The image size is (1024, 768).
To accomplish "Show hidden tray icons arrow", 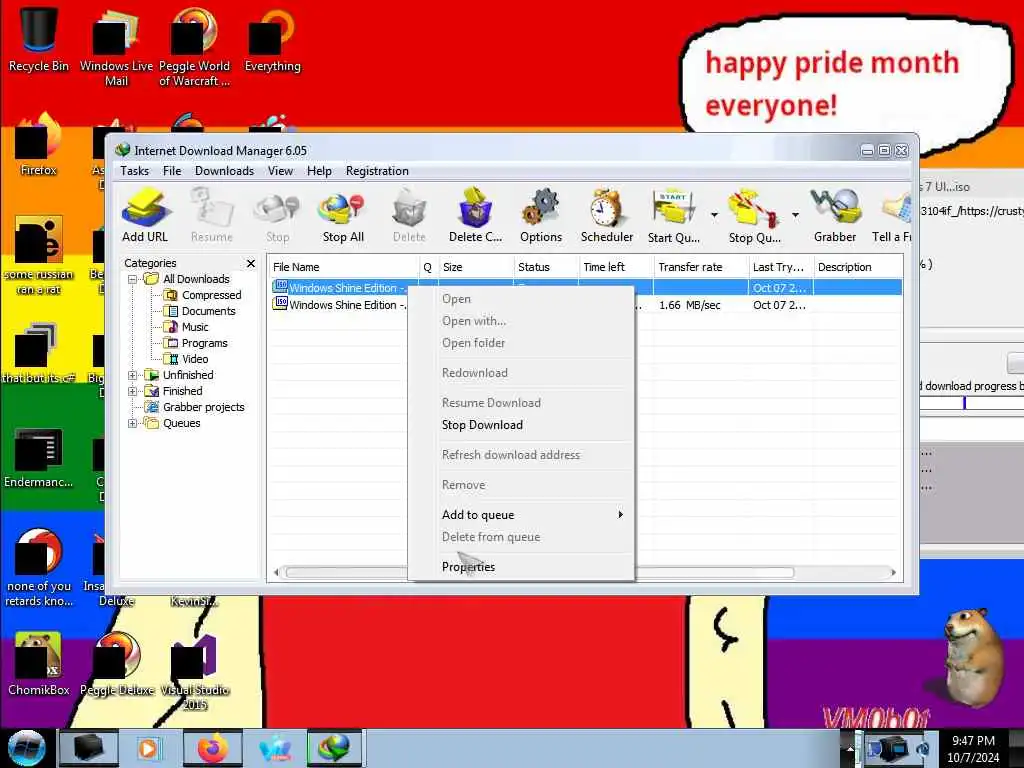I will point(850,749).
